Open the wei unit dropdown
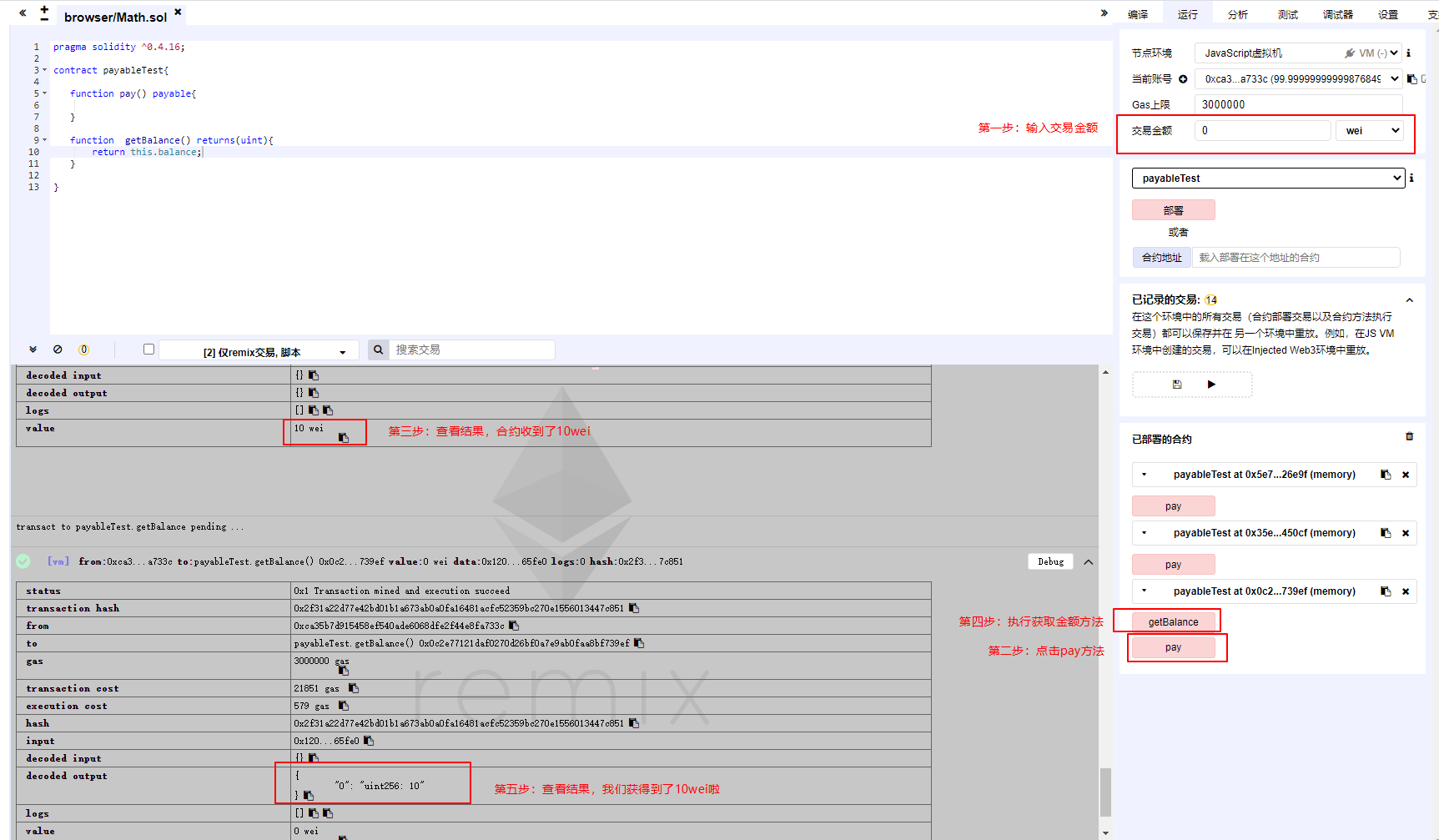The image size is (1439, 840). (1370, 130)
